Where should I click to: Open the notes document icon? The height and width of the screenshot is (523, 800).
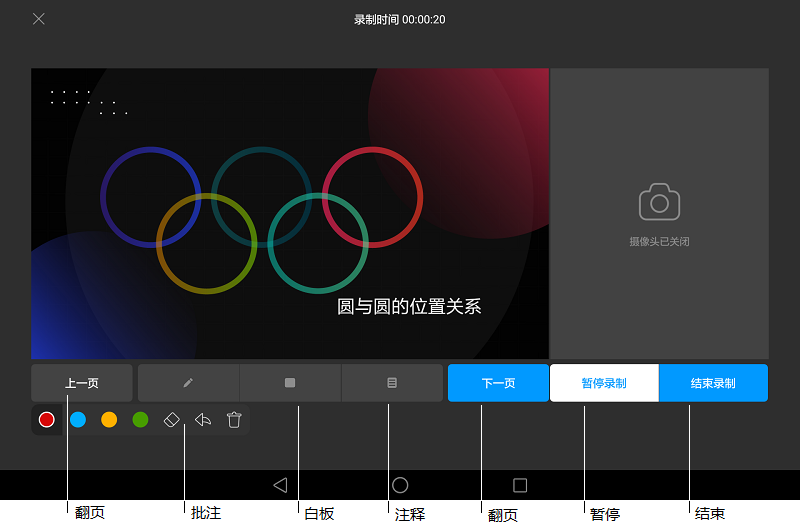(x=392, y=383)
